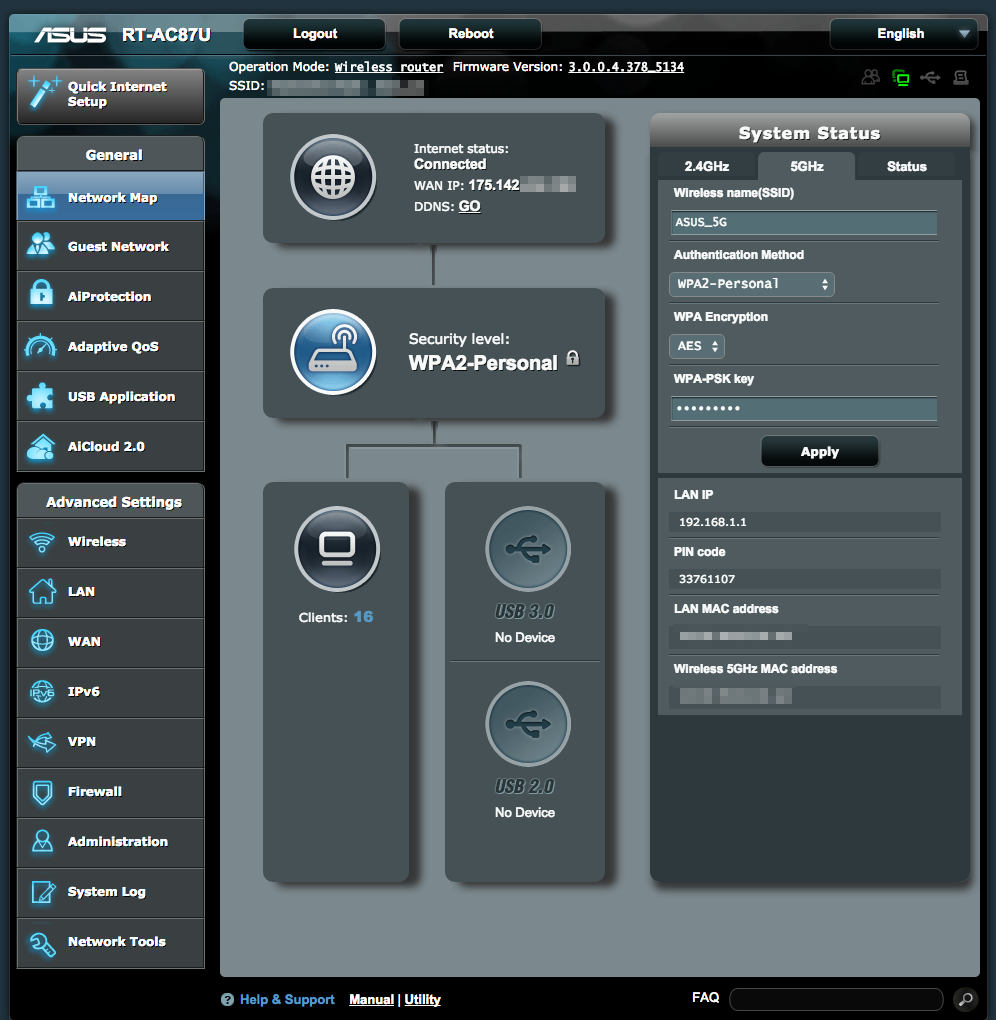Switch to the Status tab
This screenshot has width=996, height=1020.
click(x=906, y=167)
